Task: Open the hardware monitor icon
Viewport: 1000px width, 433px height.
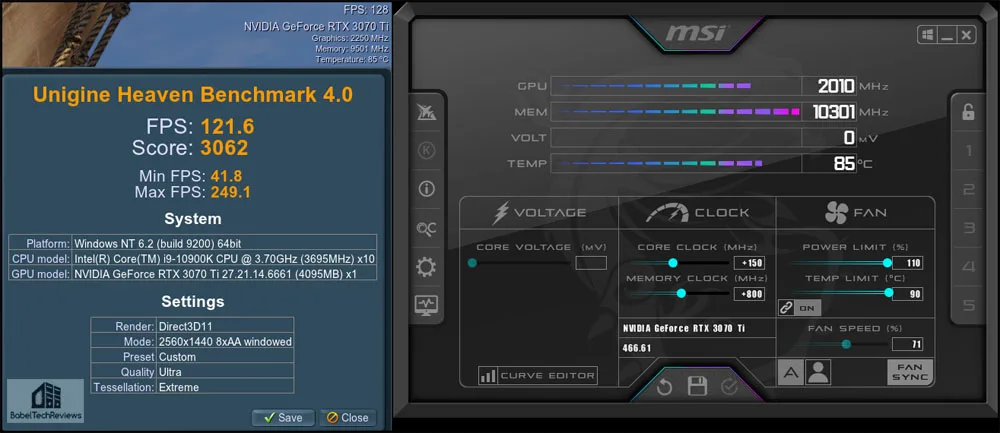Action: 426,305
